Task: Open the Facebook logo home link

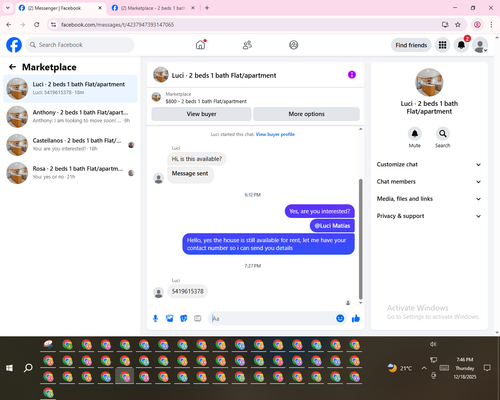Action: click(x=14, y=45)
